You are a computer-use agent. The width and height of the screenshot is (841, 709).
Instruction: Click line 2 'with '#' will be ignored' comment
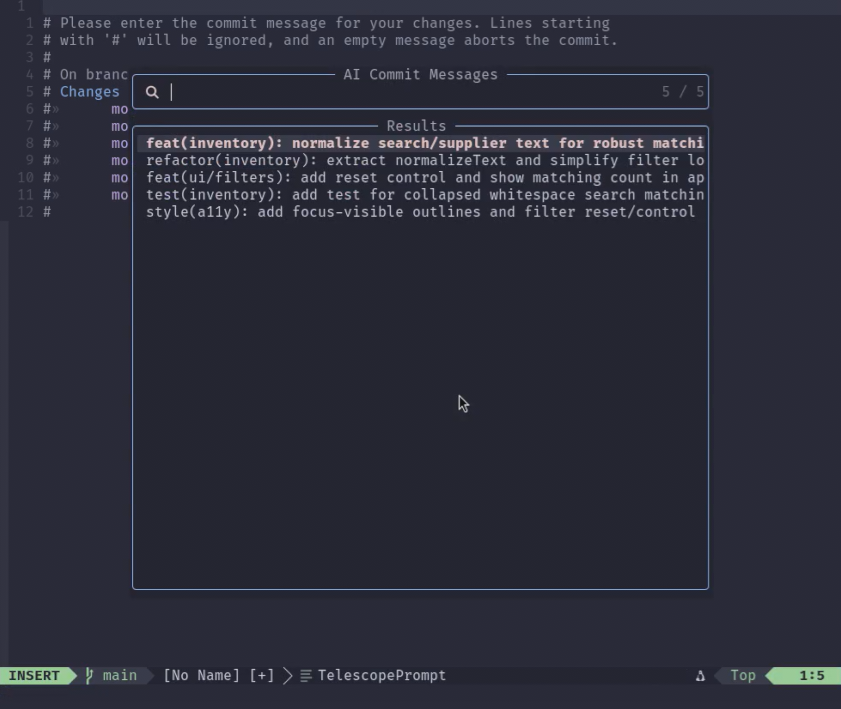(x=330, y=40)
